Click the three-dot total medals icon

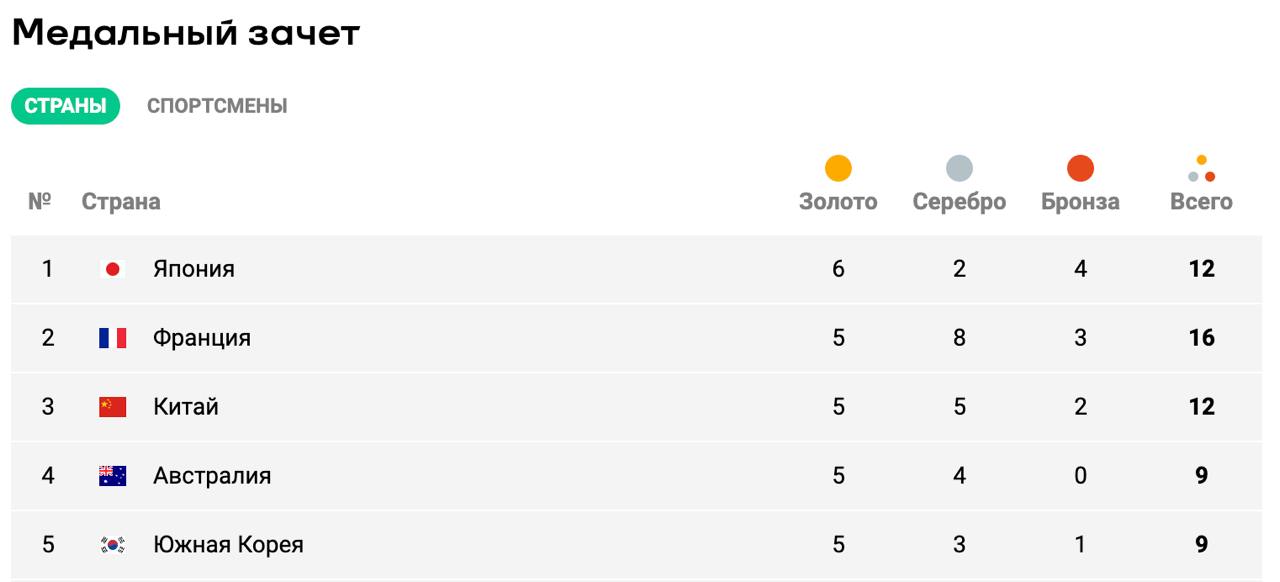point(1201,169)
